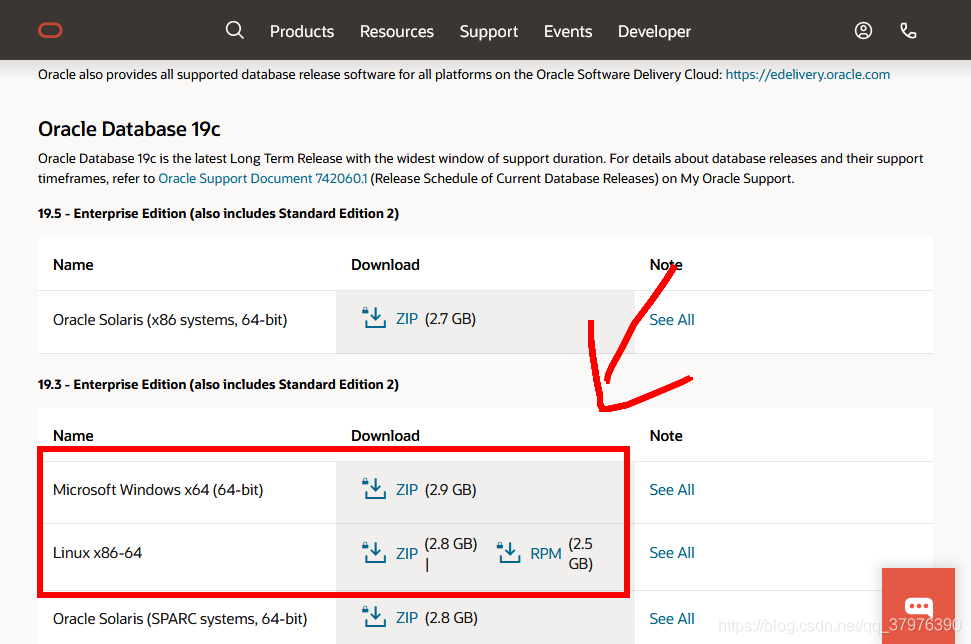This screenshot has width=971, height=644.
Task: Click ZIP link for Oracle Solaris SPARC systems
Action: (407, 618)
